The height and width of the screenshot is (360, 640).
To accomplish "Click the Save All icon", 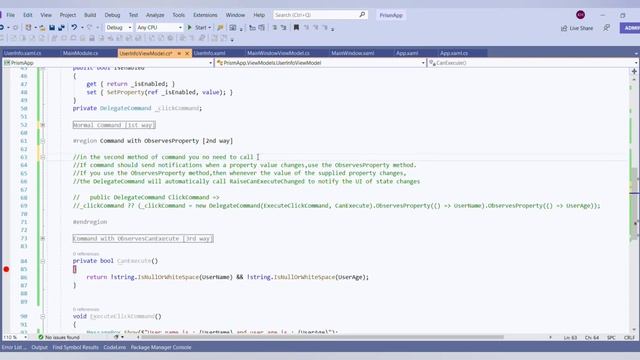I will click(x=61, y=28).
